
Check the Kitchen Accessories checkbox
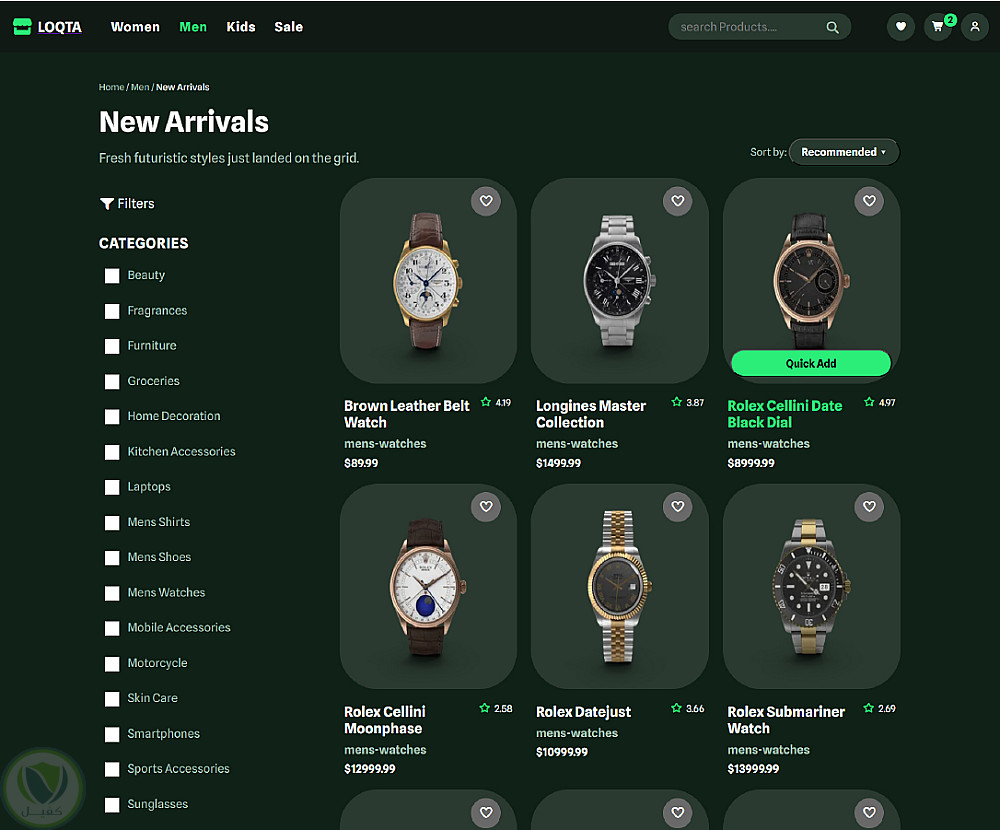(x=112, y=452)
